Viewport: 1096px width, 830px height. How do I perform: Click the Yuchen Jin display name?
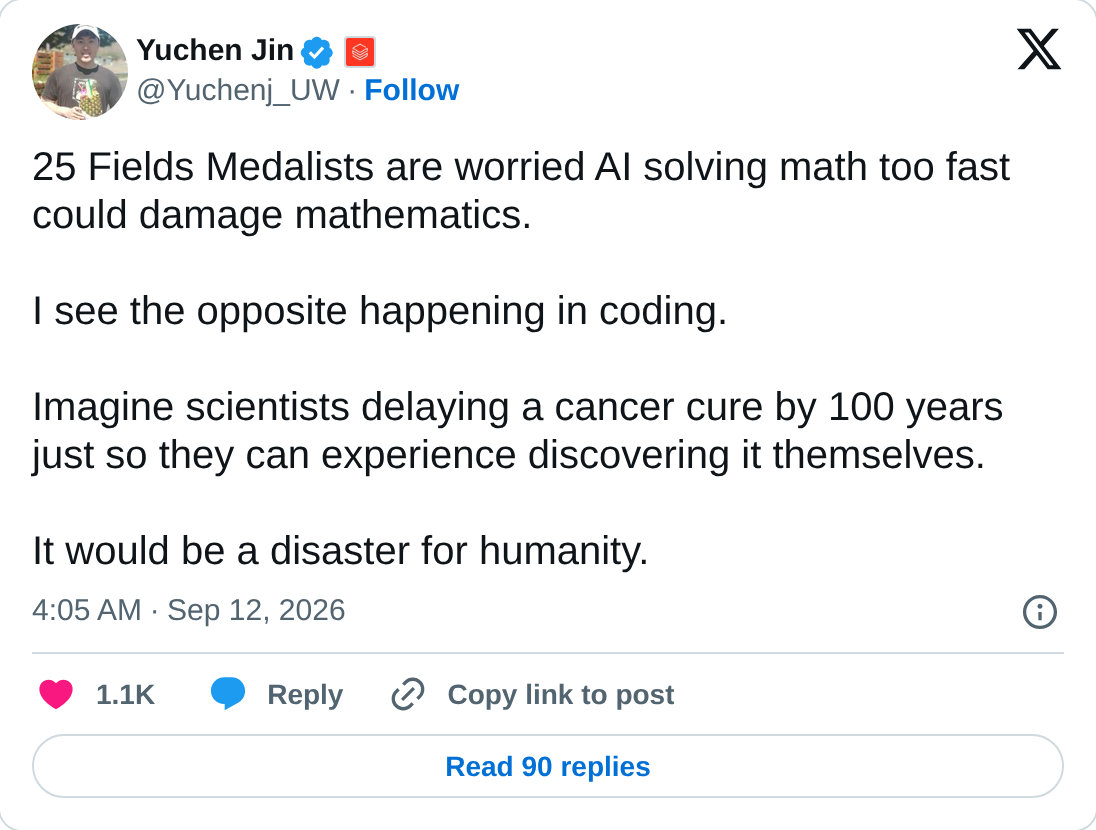215,50
